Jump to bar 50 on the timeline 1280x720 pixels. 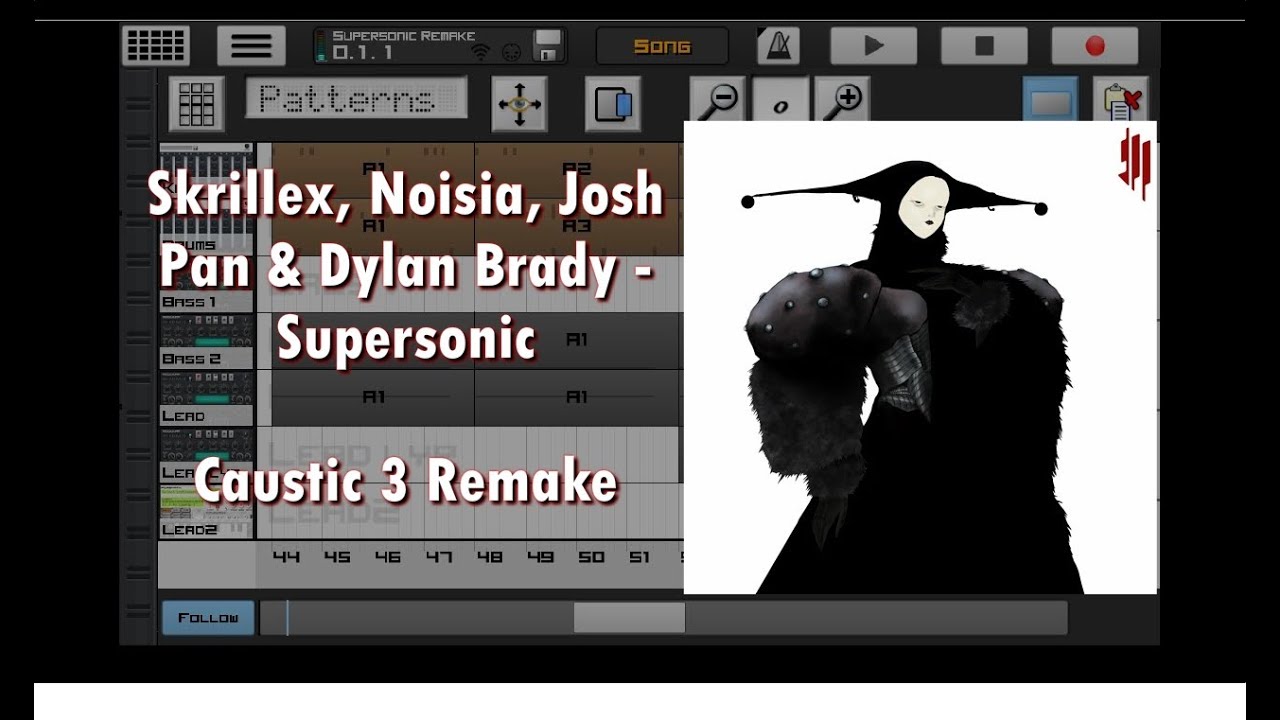pos(591,557)
